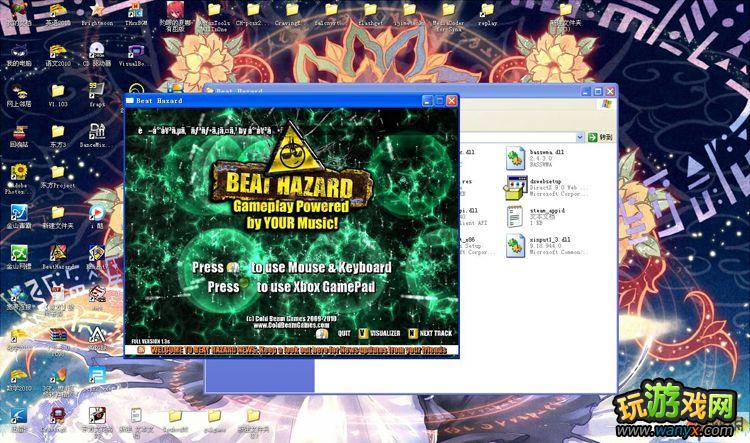Viewport: 750px width, 443px height.
Task: Open the Brightmoon desktop shortcut
Action: [x=97, y=14]
